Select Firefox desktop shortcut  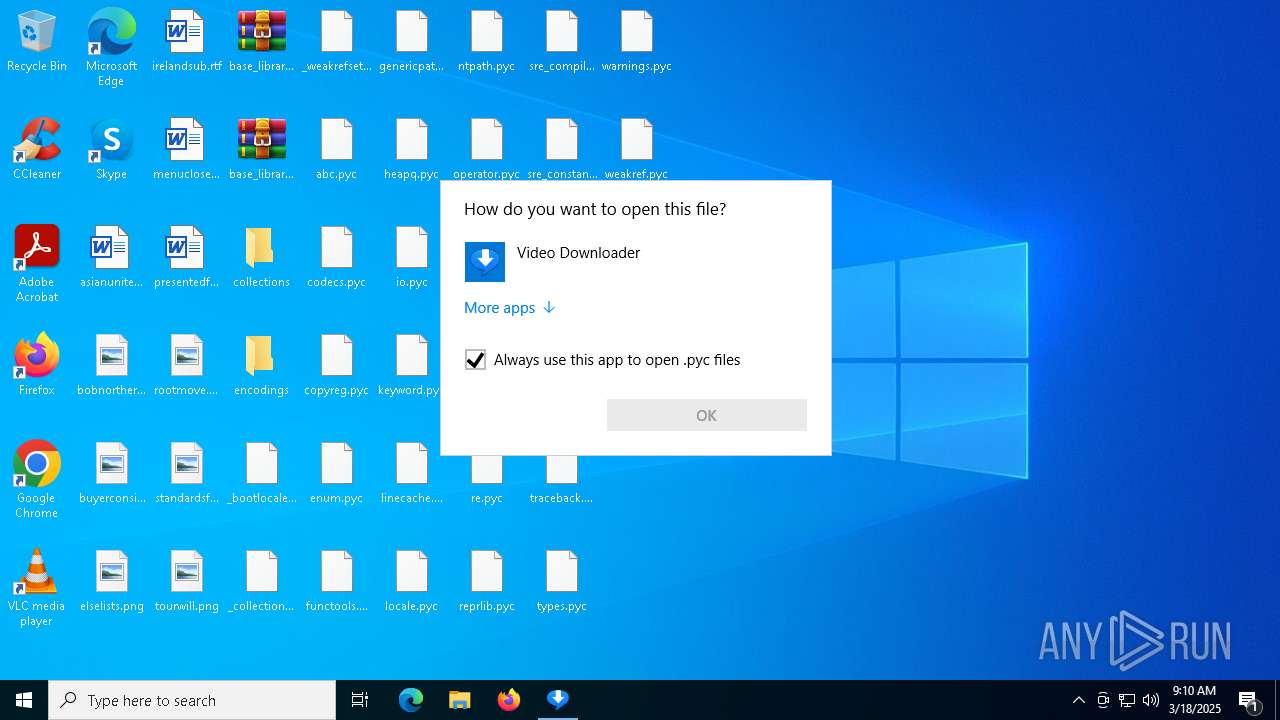point(37,366)
